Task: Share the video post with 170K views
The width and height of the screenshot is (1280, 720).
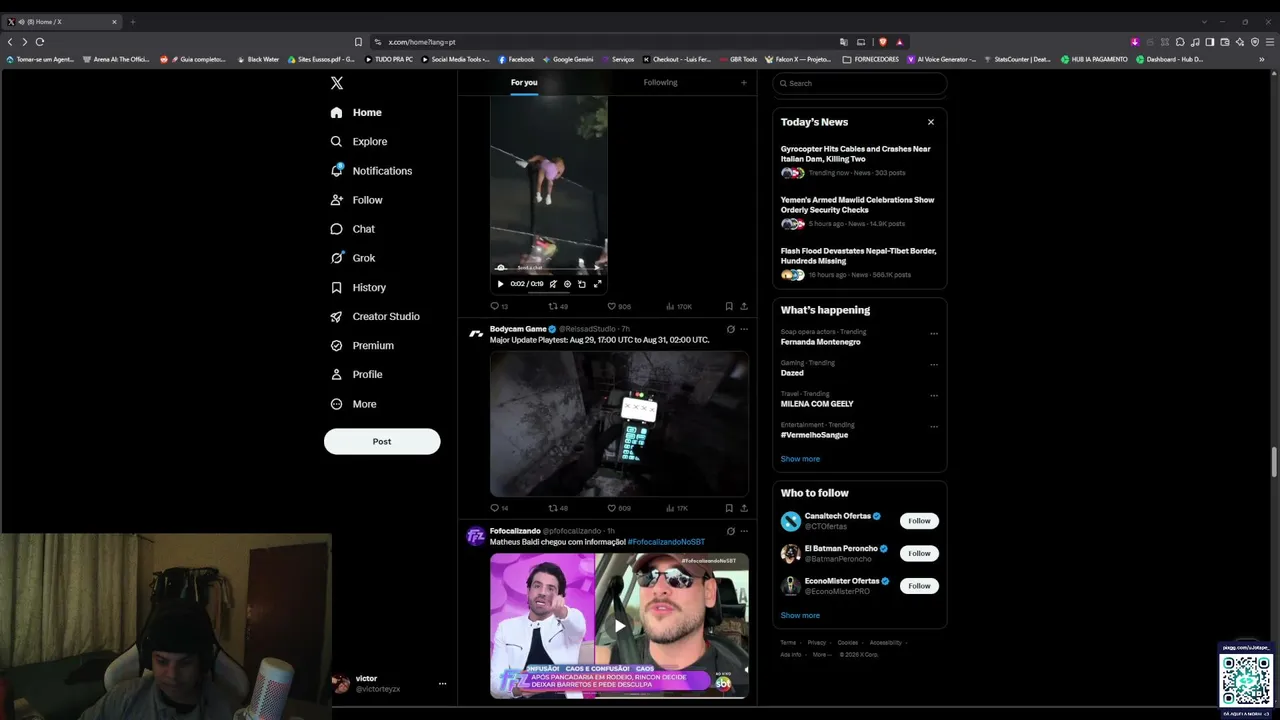Action: [744, 306]
